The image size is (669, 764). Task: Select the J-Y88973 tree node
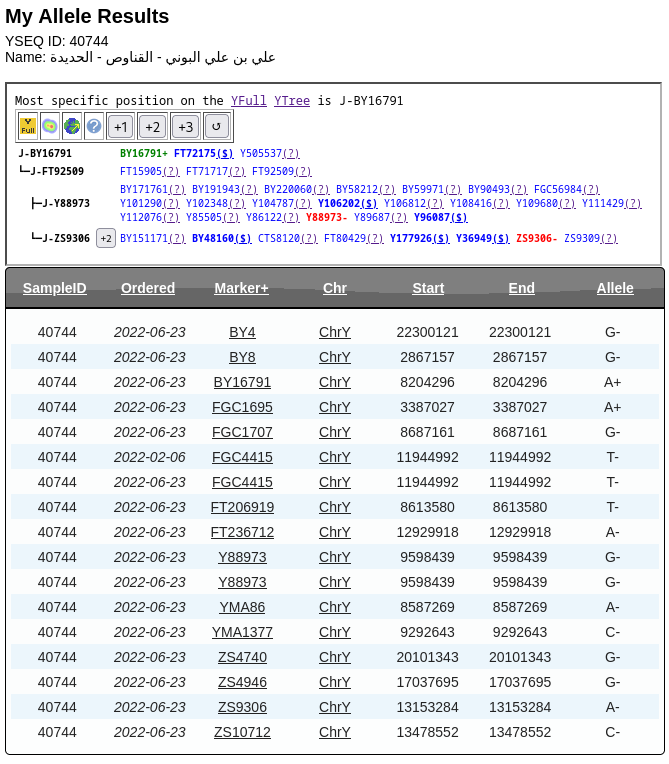(x=66, y=203)
